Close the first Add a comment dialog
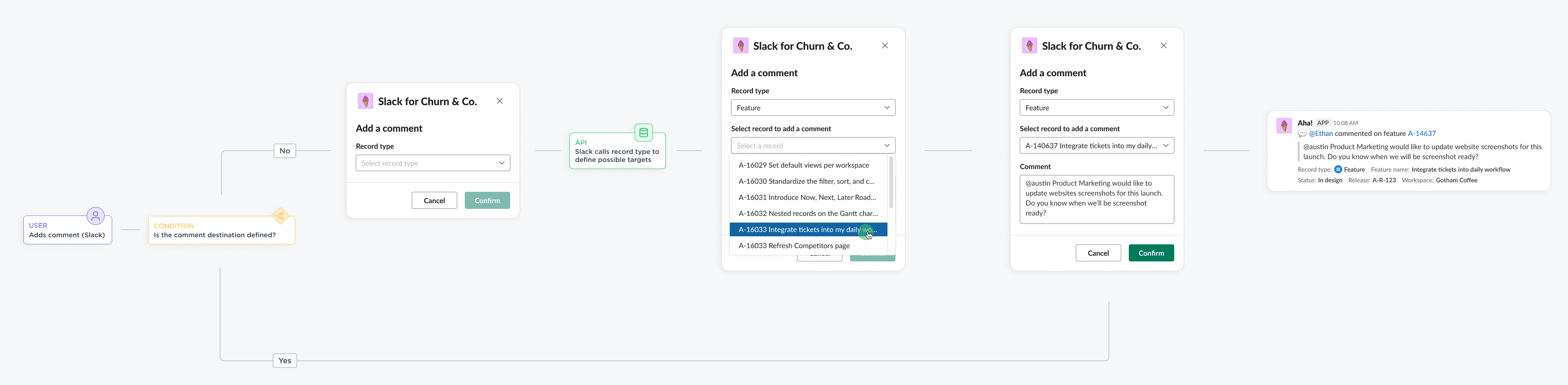This screenshot has height=385, width=1568. click(x=500, y=101)
